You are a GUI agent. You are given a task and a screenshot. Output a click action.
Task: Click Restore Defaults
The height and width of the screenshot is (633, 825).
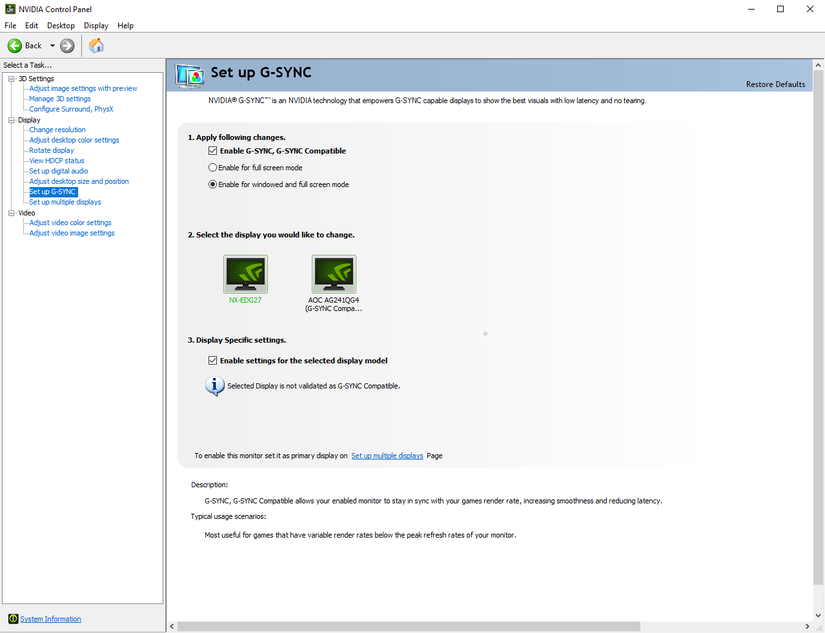click(x=775, y=84)
